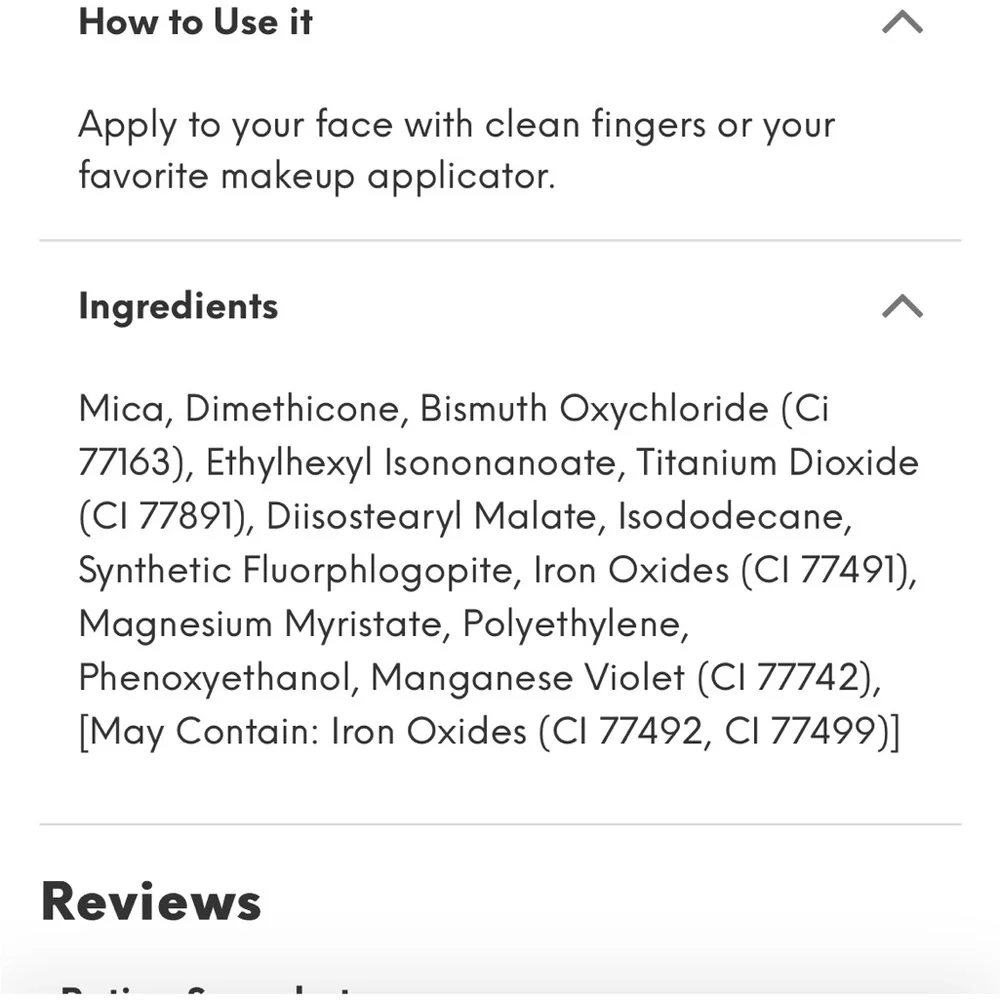Click 'Synthetic Fluorphlogopite' ingredient text
The image size is (1000, 1000).
pos(295,570)
